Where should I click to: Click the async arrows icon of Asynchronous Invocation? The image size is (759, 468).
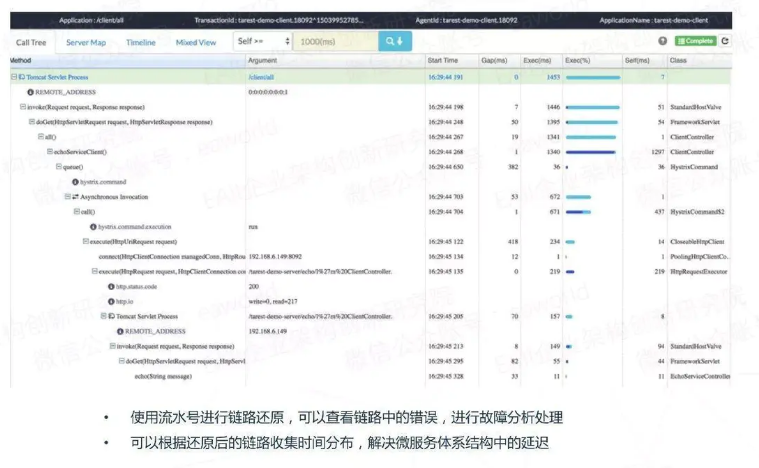(75, 197)
